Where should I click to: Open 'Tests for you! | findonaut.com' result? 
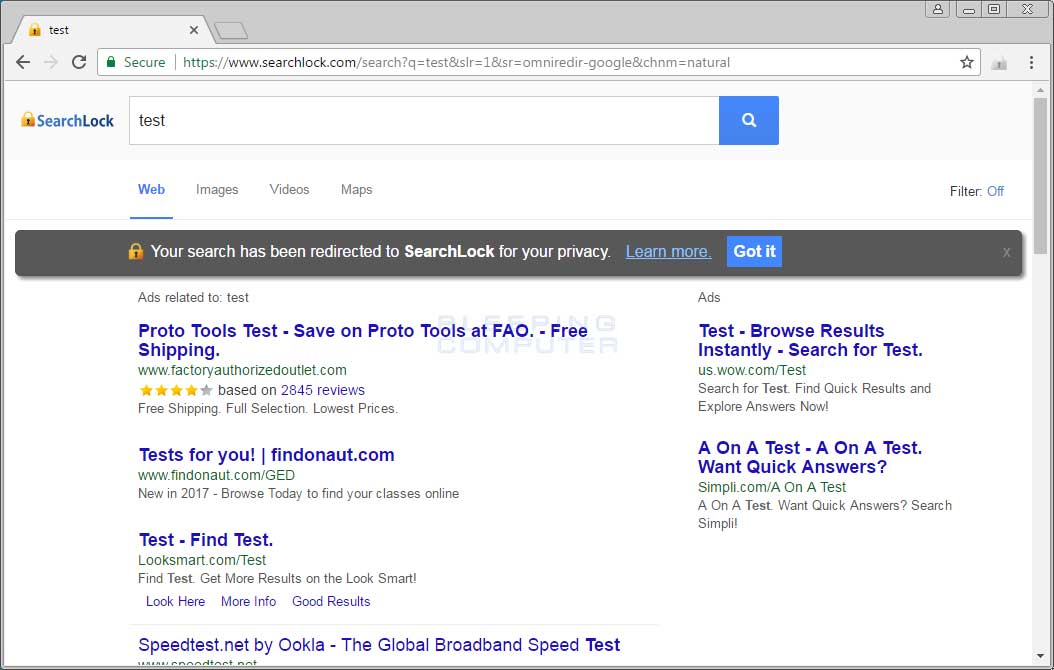tap(266, 455)
